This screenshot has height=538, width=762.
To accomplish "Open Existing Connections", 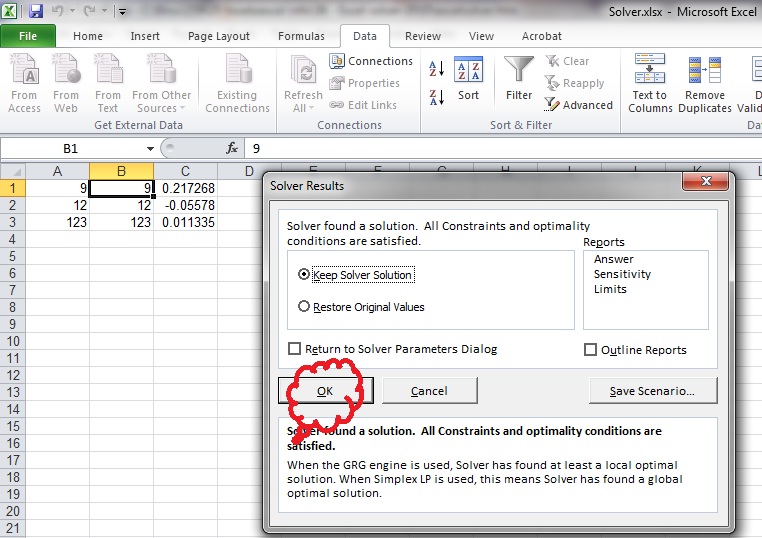I will click(x=237, y=84).
